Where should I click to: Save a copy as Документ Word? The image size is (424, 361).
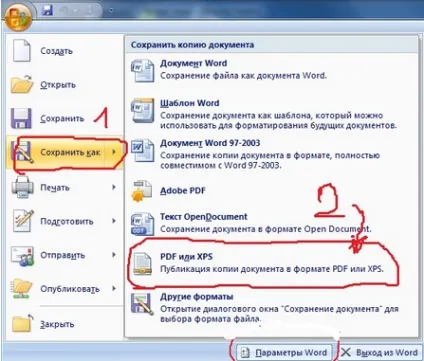click(x=272, y=70)
